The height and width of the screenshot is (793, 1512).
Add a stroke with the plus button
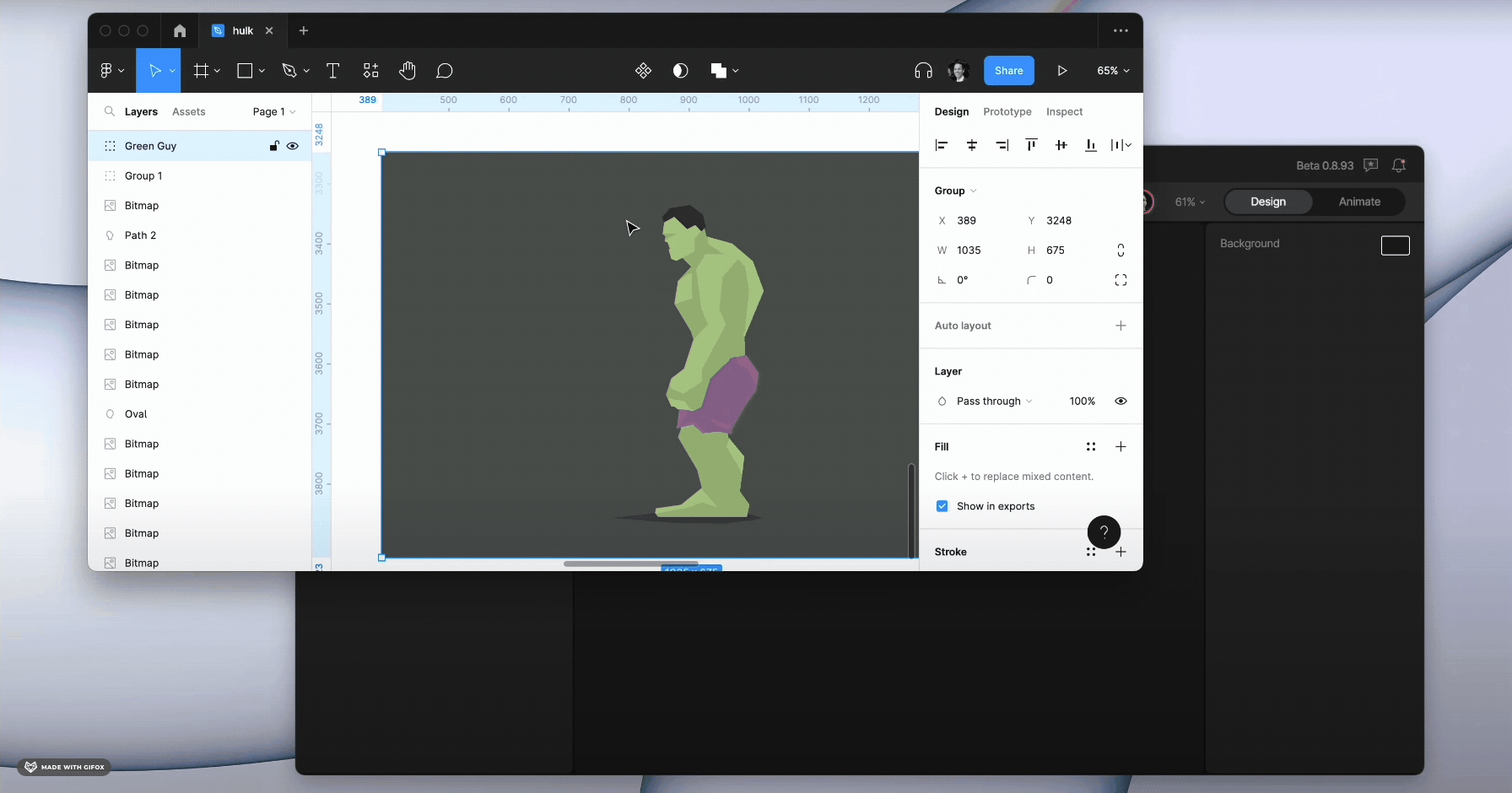pos(1120,552)
